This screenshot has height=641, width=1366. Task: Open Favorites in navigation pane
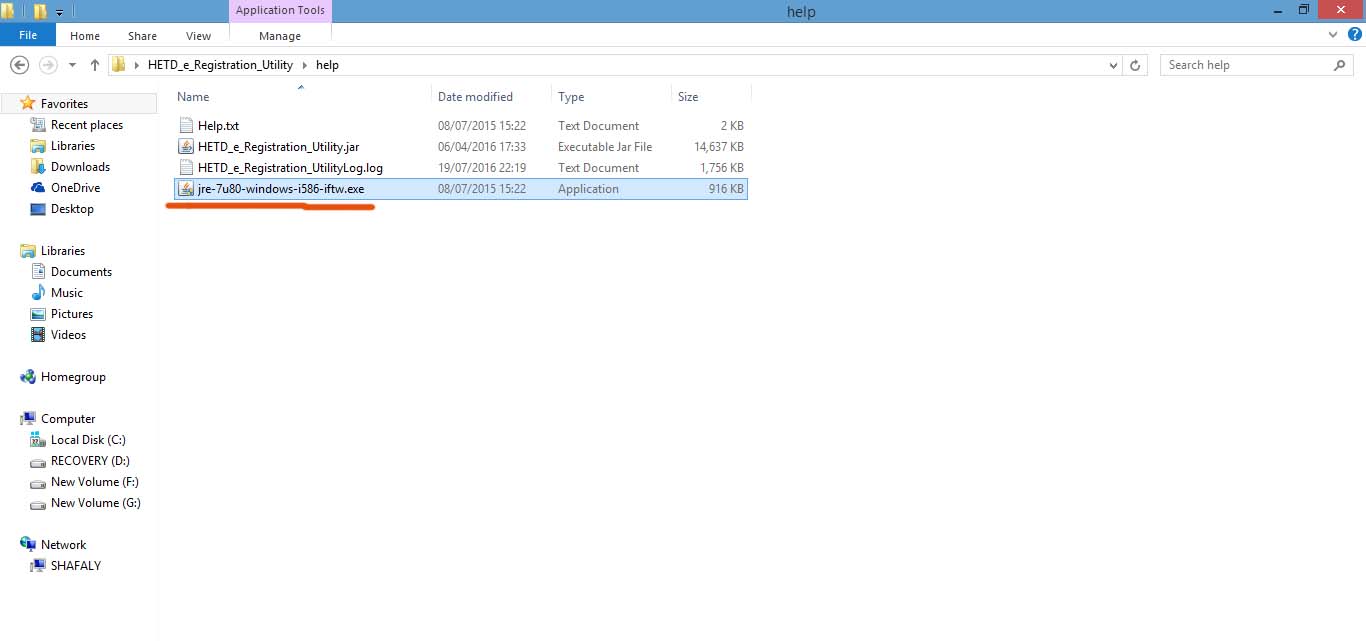tap(64, 104)
